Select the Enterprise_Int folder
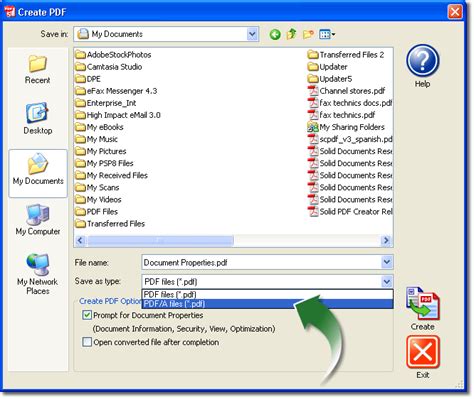Image resolution: width=474 pixels, height=399 pixels. tap(106, 103)
